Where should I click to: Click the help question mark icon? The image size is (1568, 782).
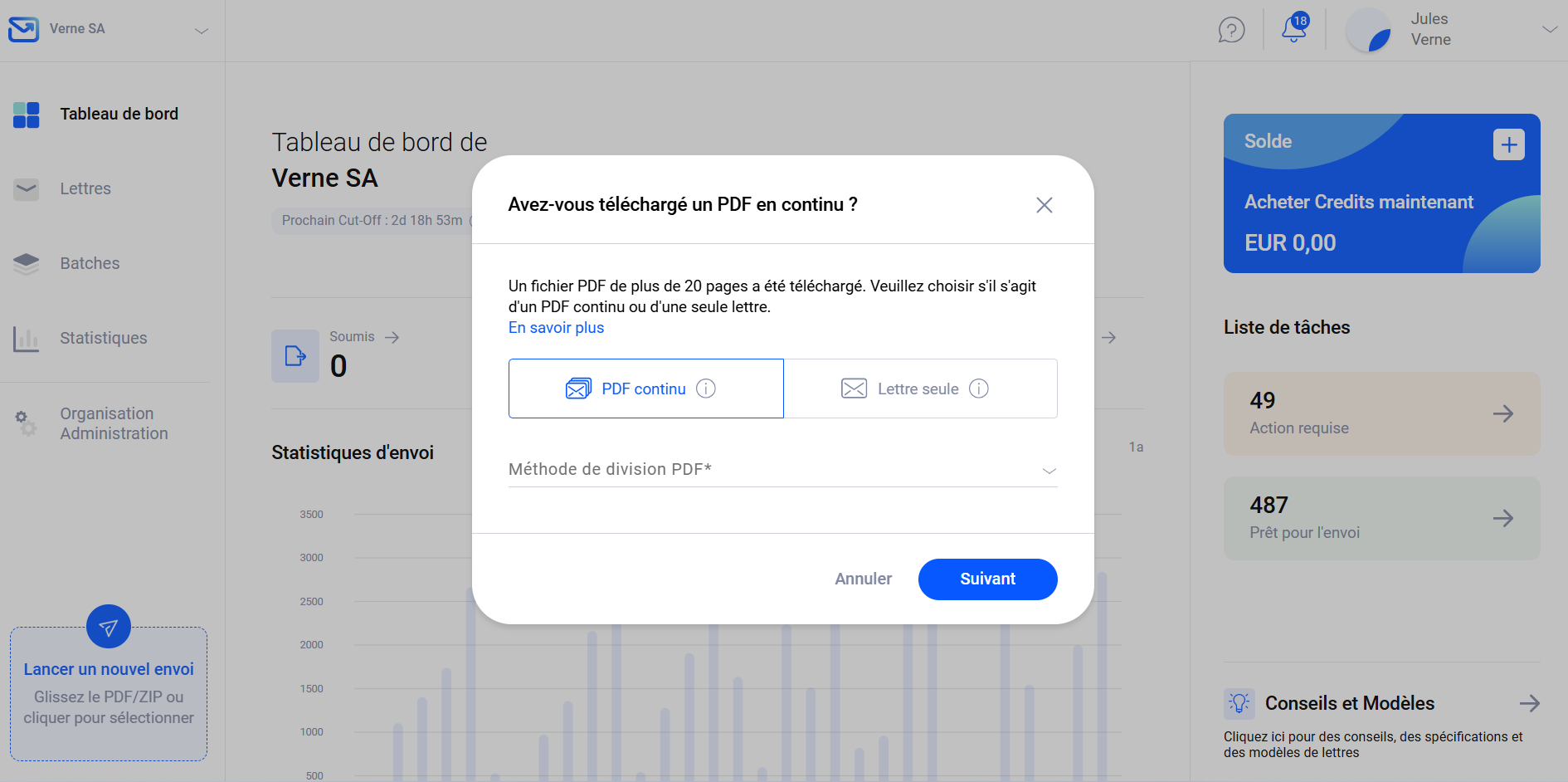pos(1231,30)
